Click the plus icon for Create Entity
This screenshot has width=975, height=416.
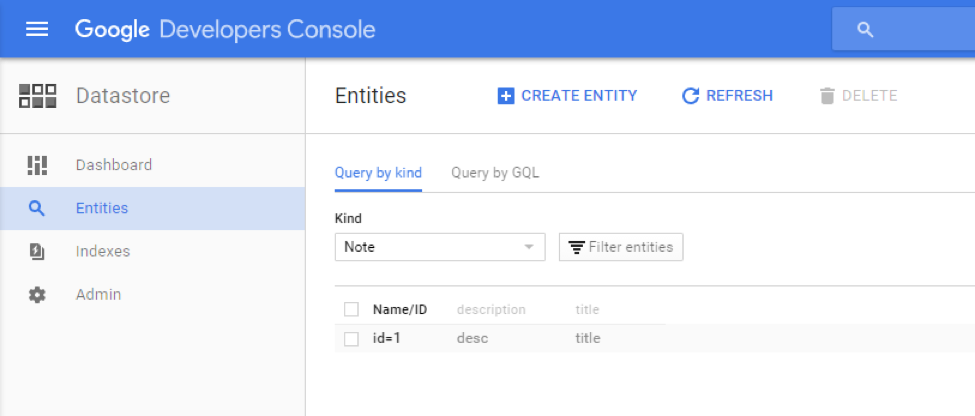(506, 96)
